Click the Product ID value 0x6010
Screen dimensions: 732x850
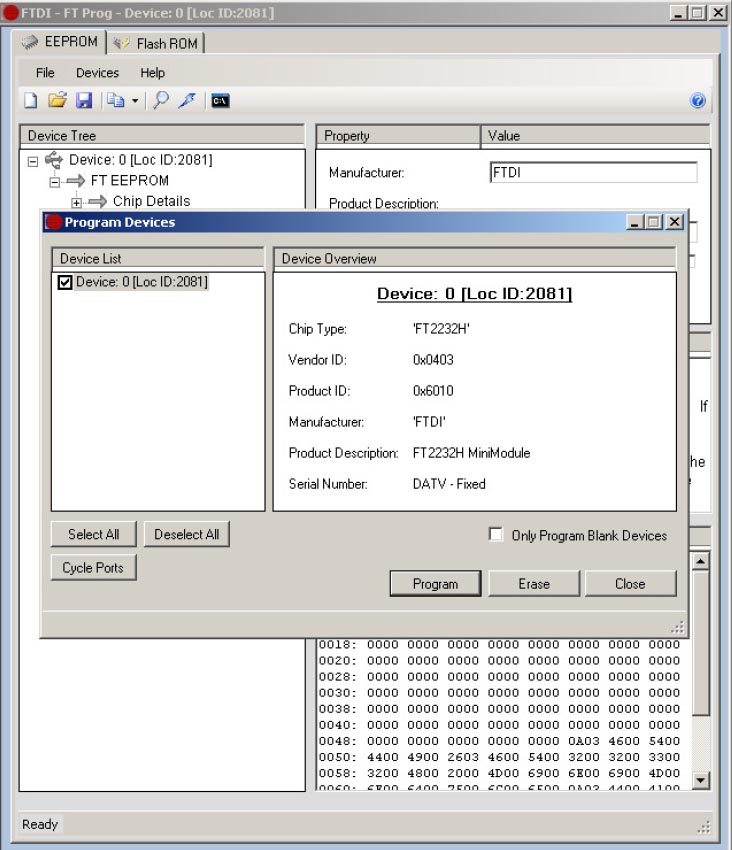pos(433,391)
